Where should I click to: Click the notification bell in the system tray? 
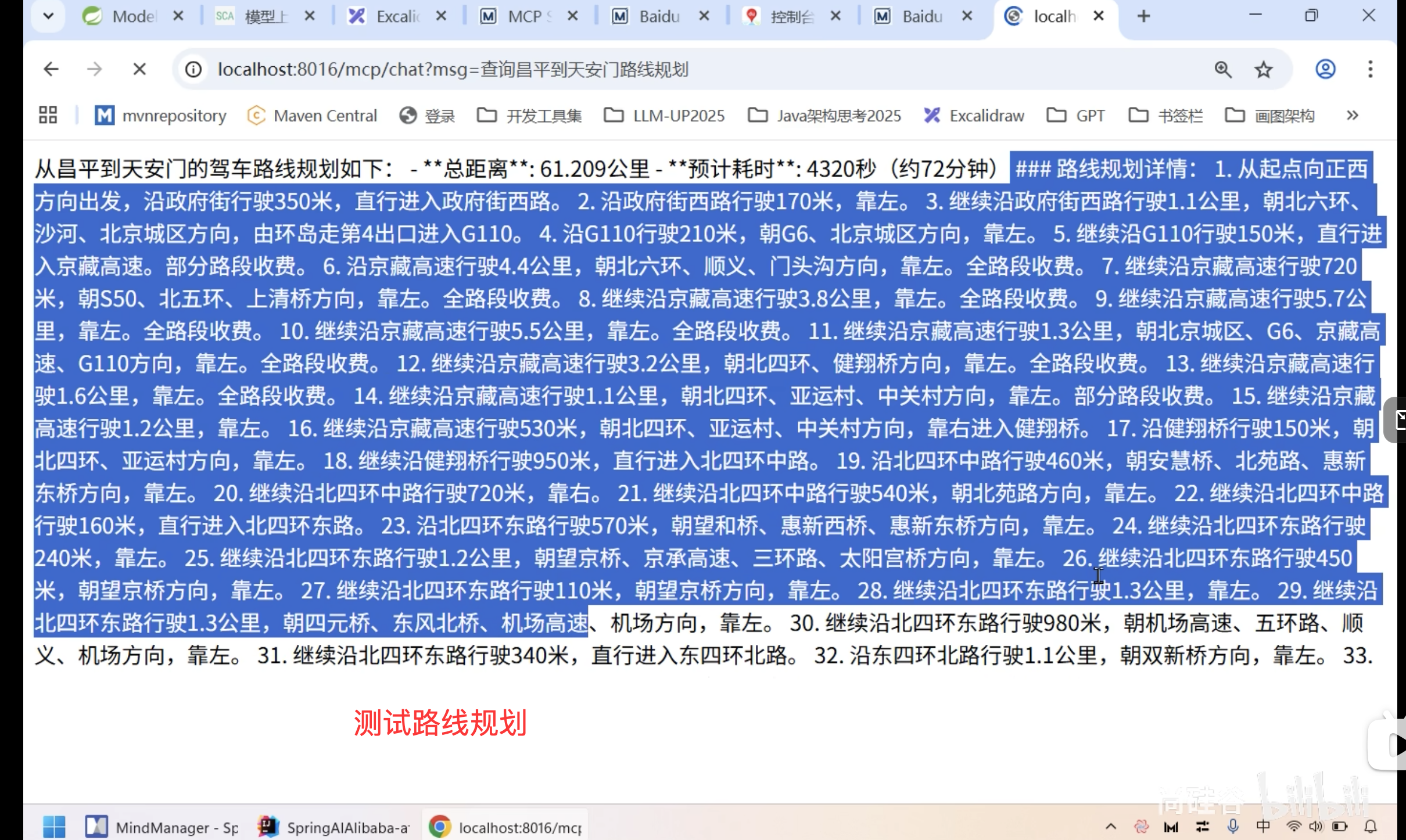coord(1370,827)
